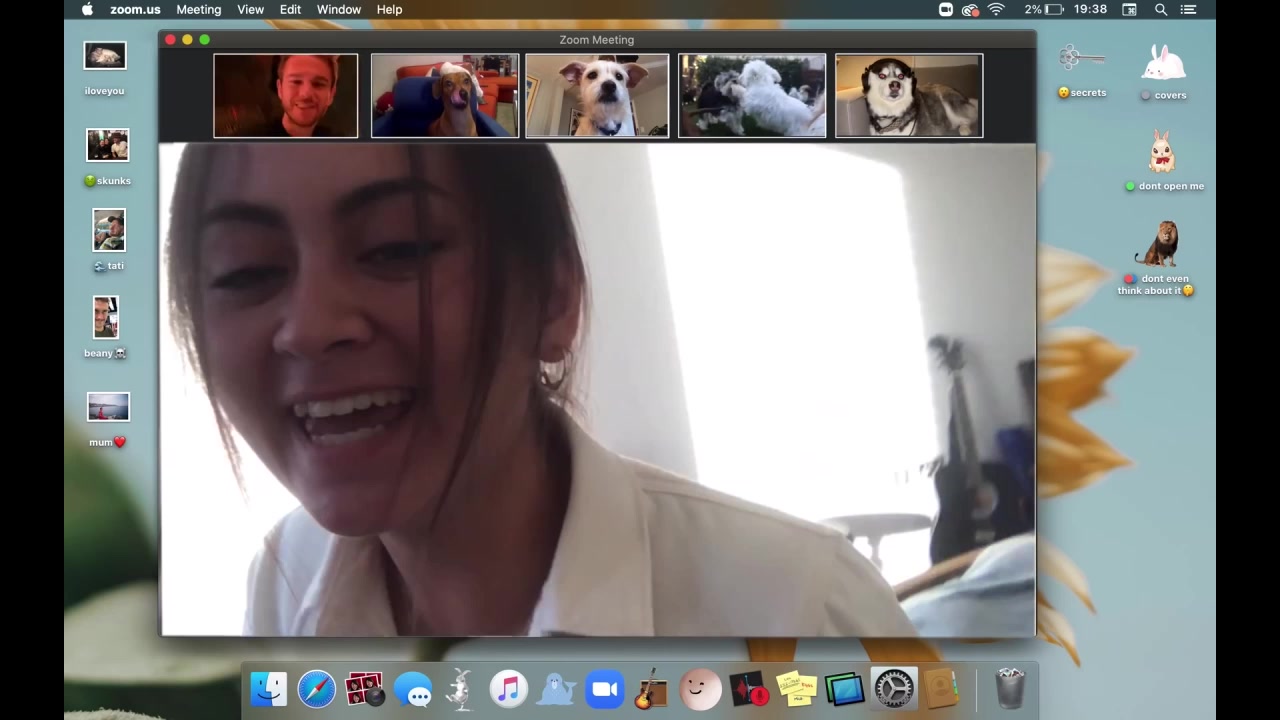This screenshot has height=720, width=1280.
Task: Open the Wi-Fi menu bar icon
Action: click(996, 9)
